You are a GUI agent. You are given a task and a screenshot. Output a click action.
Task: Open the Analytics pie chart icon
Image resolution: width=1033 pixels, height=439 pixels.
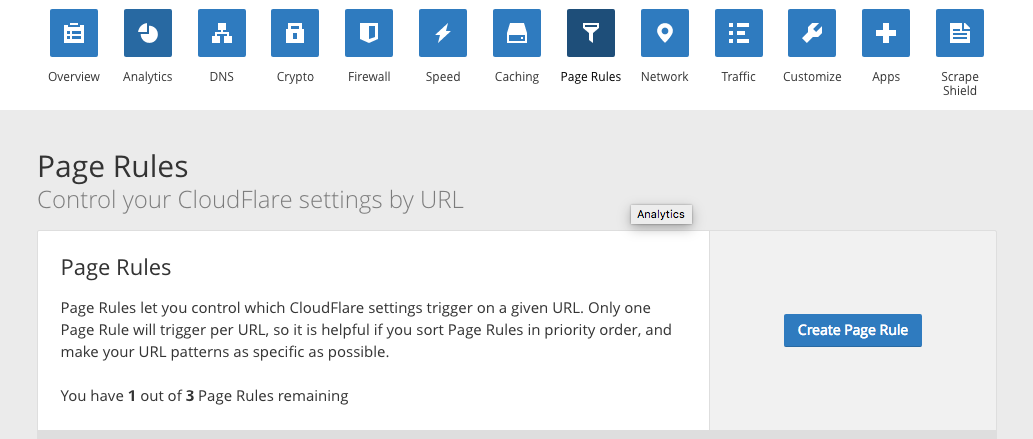[148, 33]
